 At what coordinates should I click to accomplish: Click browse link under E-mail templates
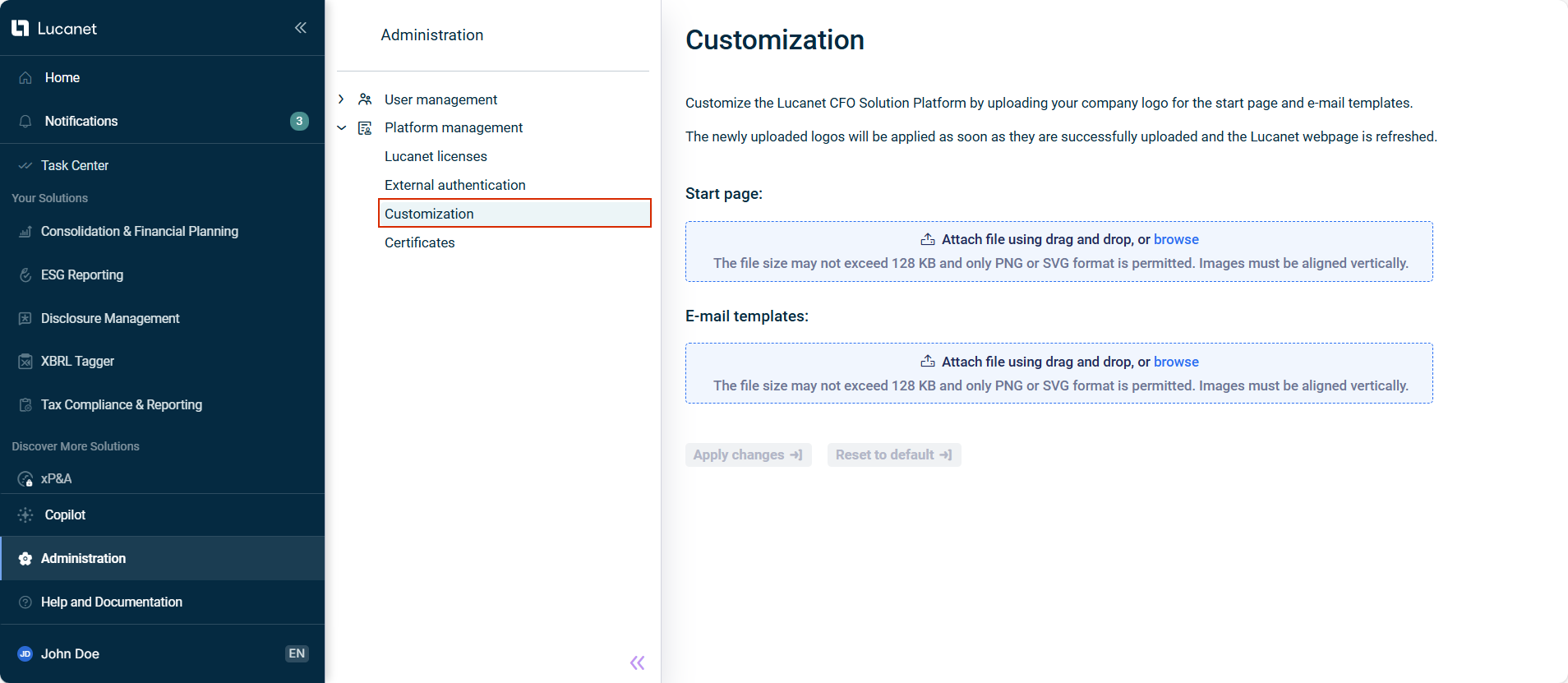pyautogui.click(x=1176, y=362)
